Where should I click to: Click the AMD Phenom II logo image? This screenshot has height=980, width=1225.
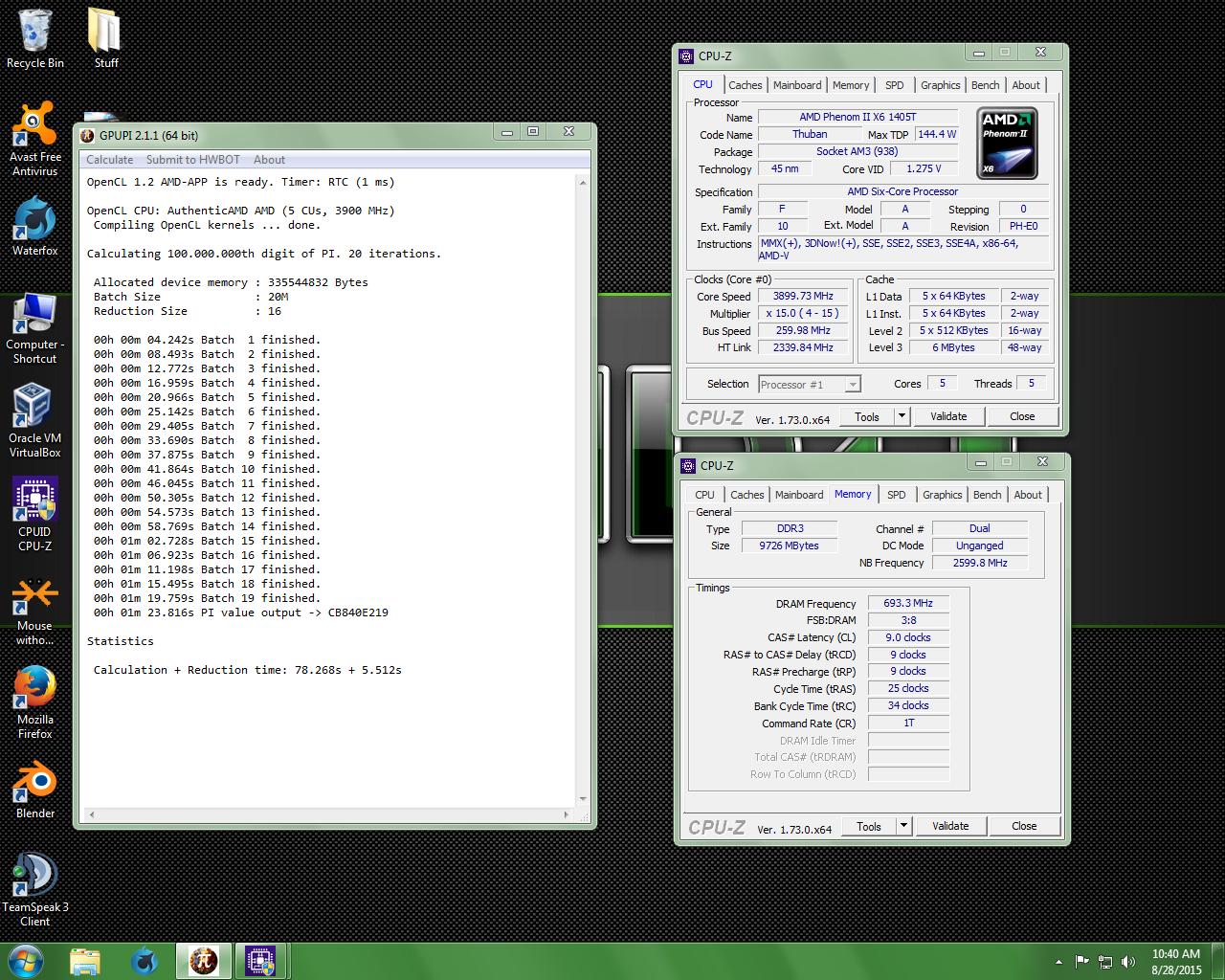click(x=1008, y=144)
